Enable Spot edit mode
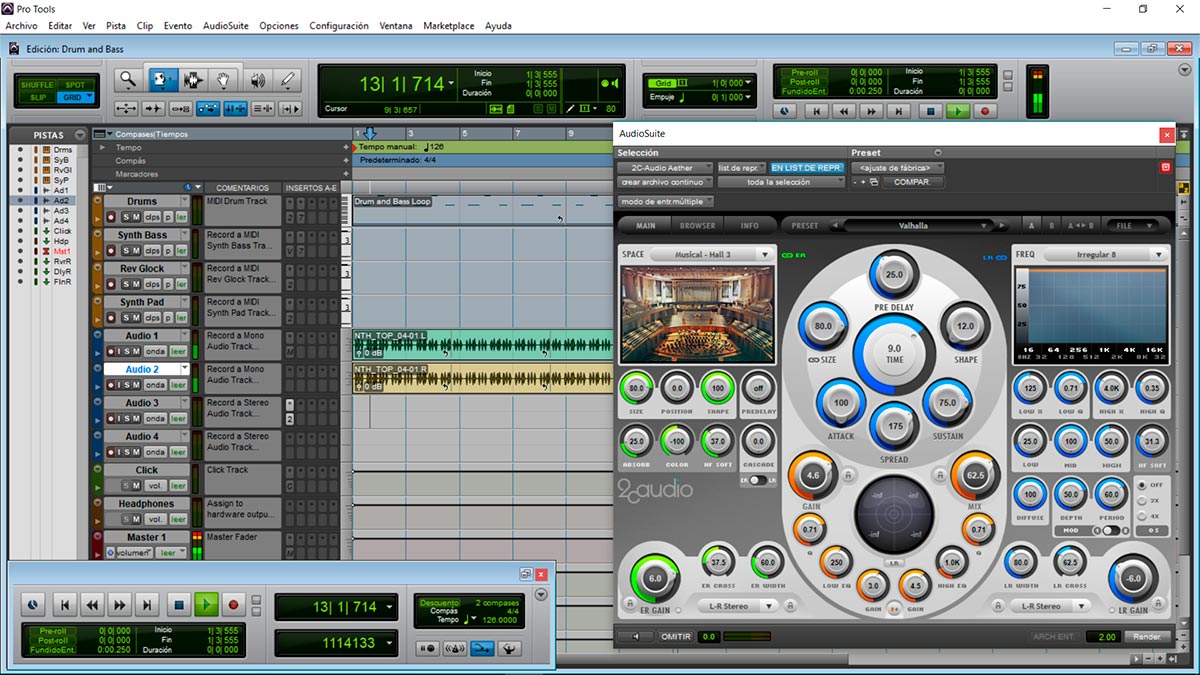The image size is (1200, 675). [x=75, y=85]
